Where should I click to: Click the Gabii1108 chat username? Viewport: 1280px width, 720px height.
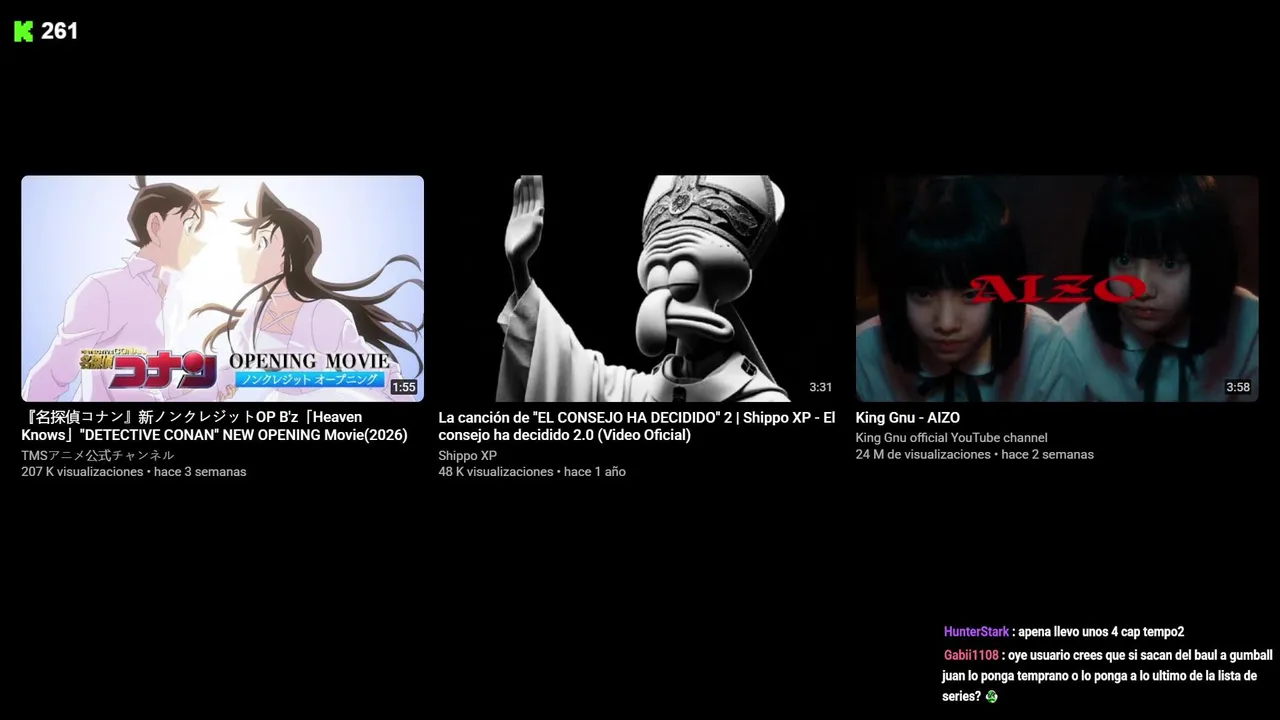971,656
